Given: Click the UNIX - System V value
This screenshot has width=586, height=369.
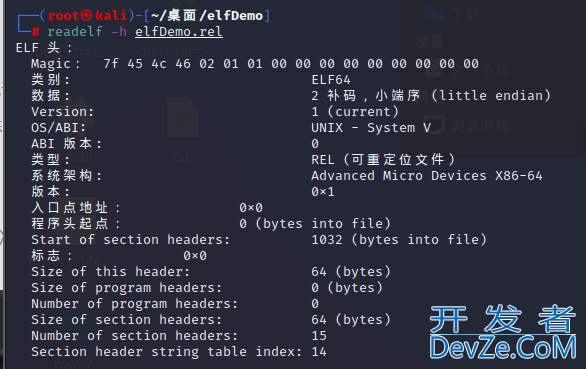Looking at the screenshot, I should [371, 128].
